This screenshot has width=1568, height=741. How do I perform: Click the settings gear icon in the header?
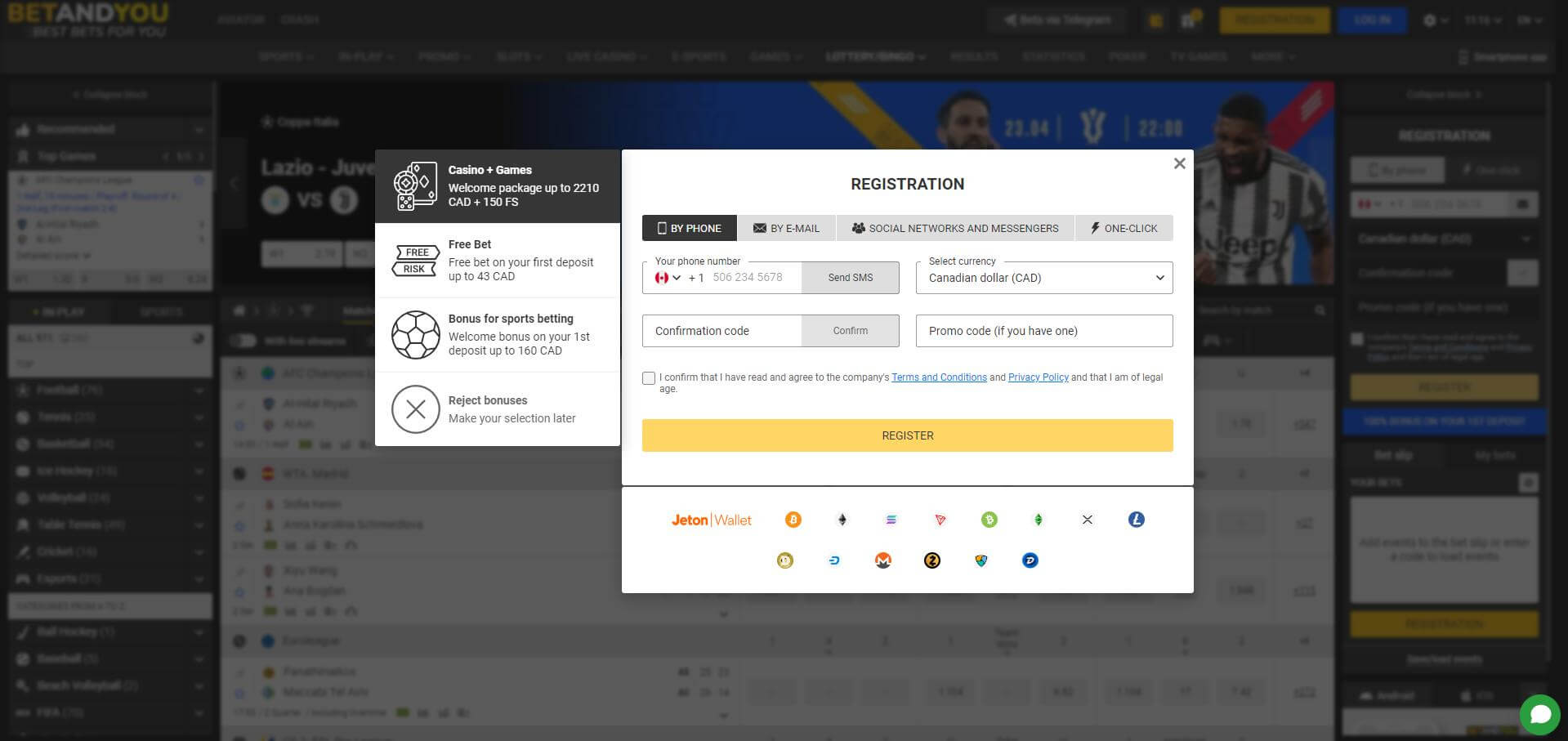click(1428, 20)
